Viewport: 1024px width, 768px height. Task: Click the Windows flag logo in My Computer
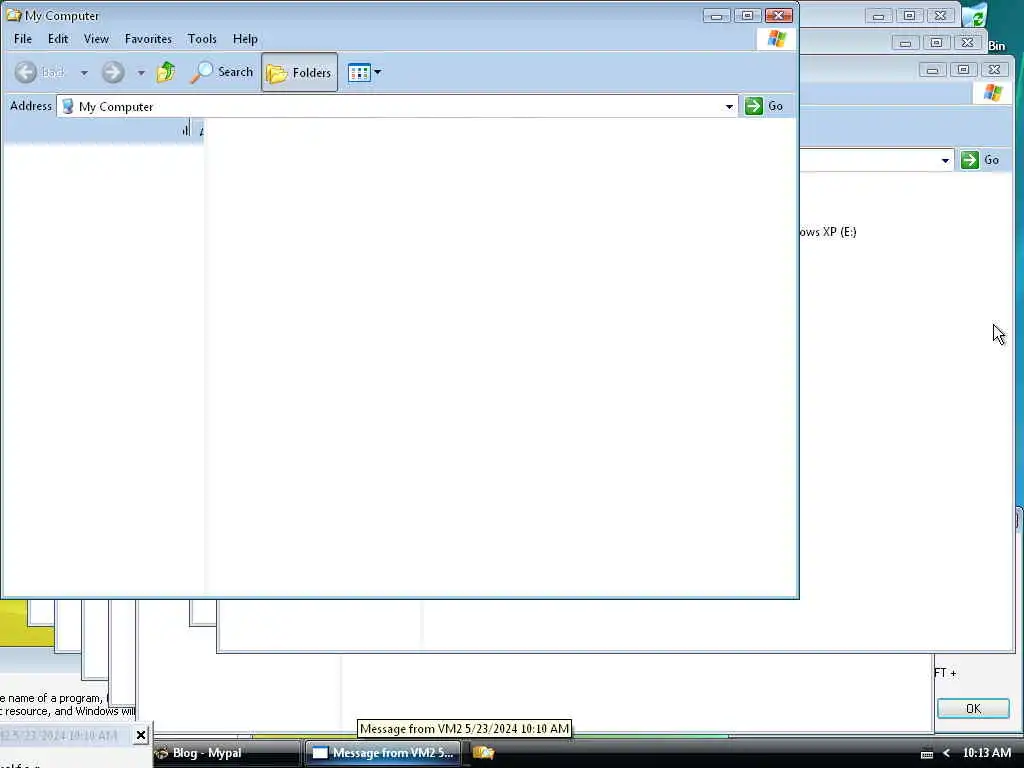776,39
